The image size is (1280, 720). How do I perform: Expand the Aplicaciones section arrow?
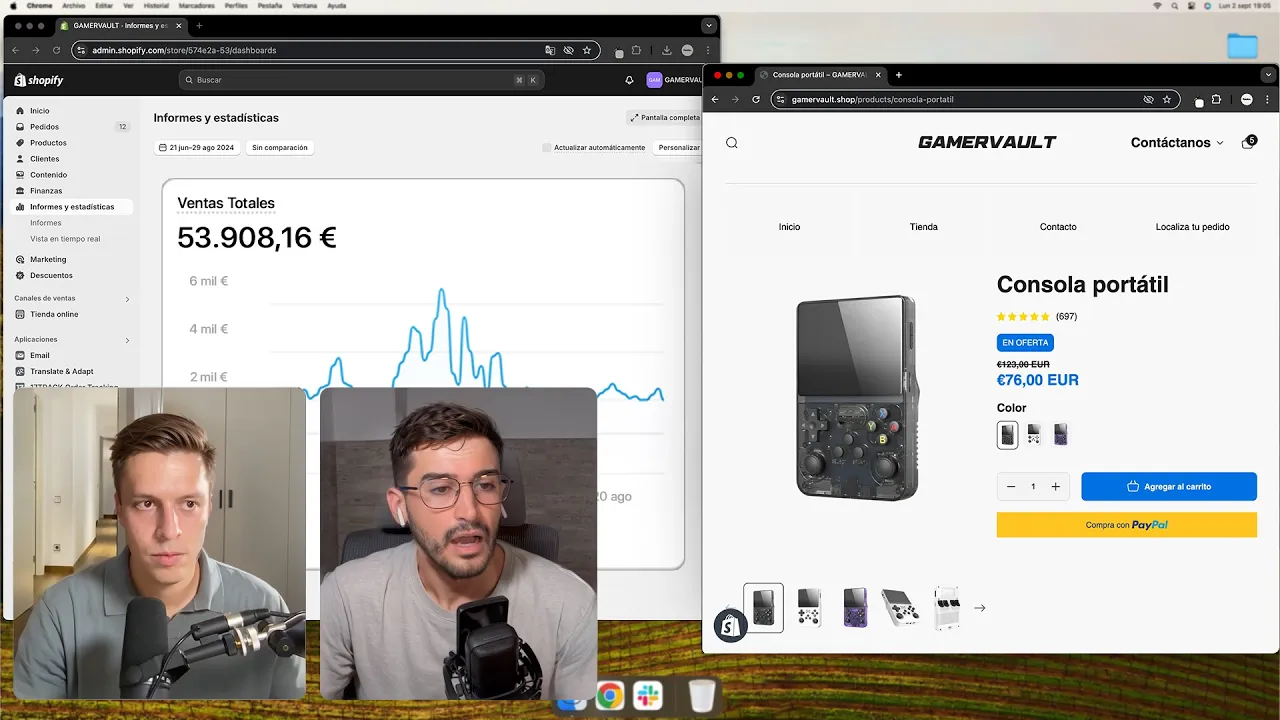pyautogui.click(x=127, y=340)
